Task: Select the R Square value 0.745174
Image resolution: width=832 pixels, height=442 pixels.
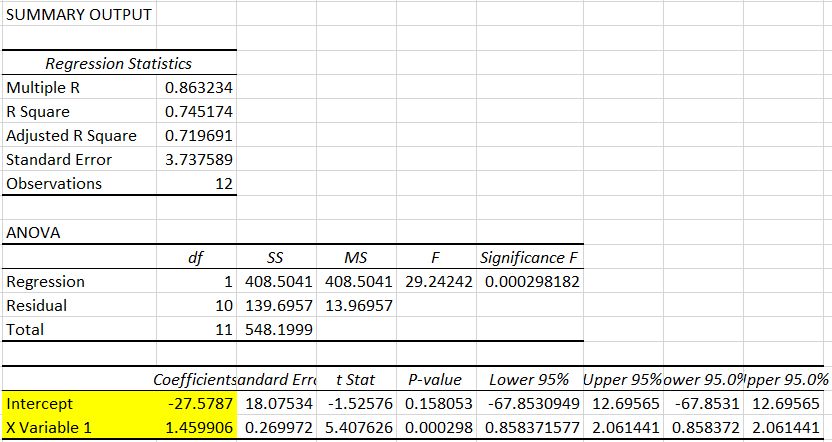Action: [x=198, y=112]
